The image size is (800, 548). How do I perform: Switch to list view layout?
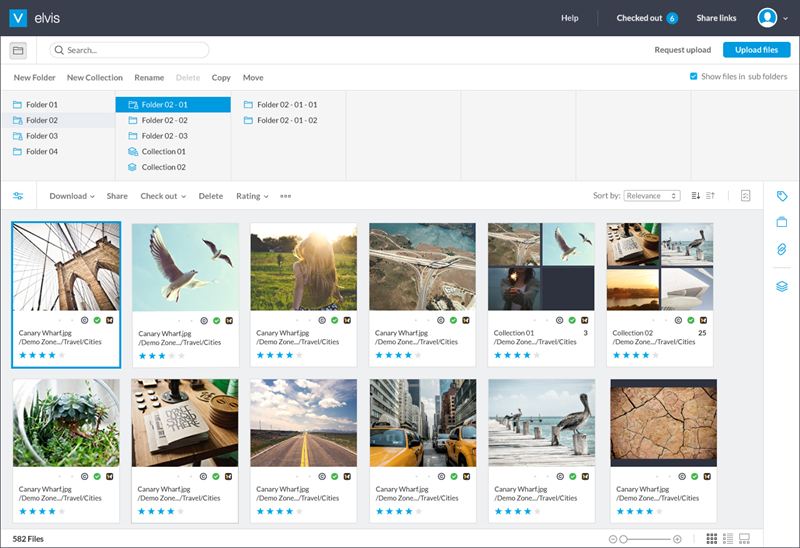click(728, 539)
